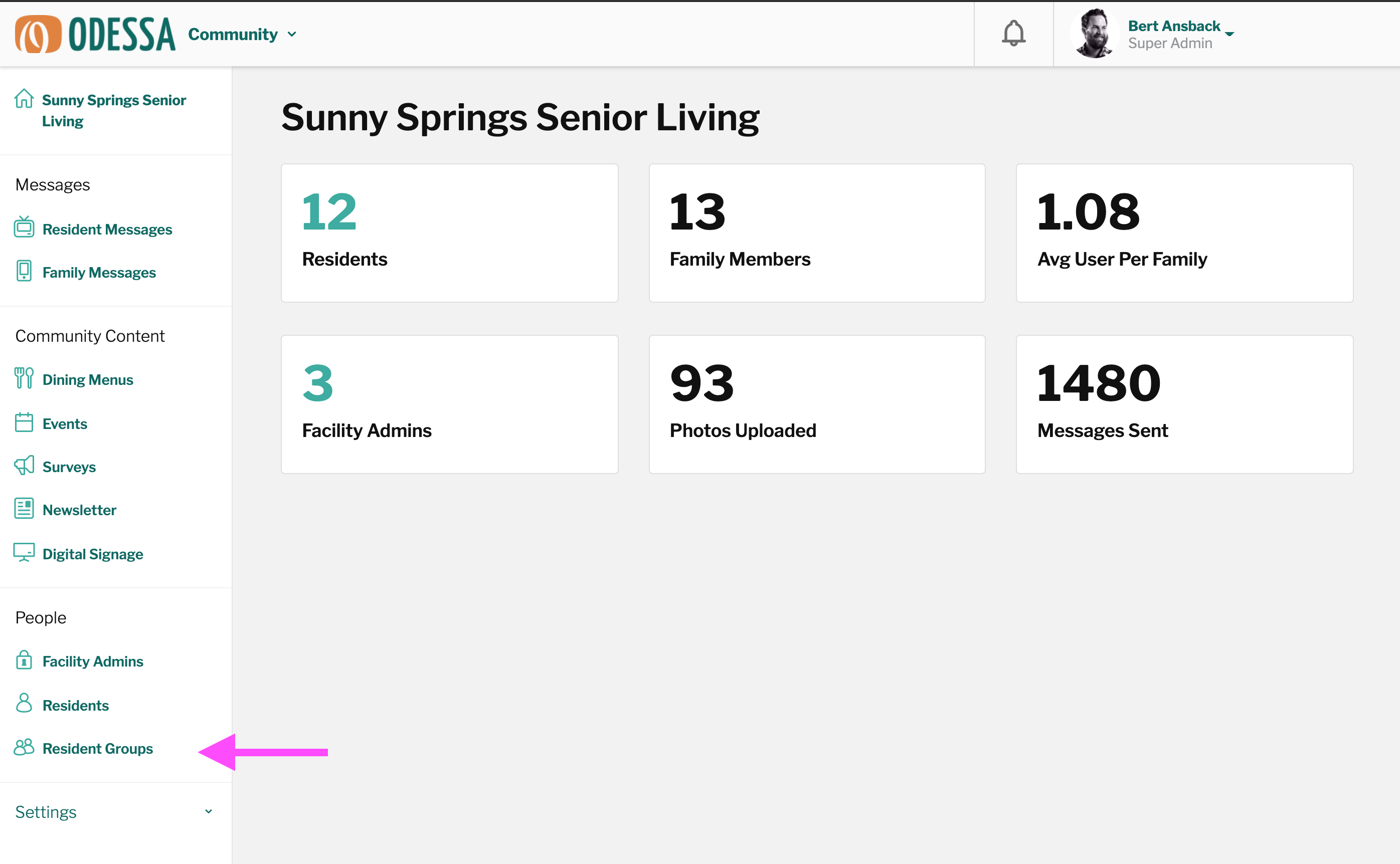Click the TV icon for Resident Messages
The height and width of the screenshot is (864, 1400).
(x=24, y=228)
